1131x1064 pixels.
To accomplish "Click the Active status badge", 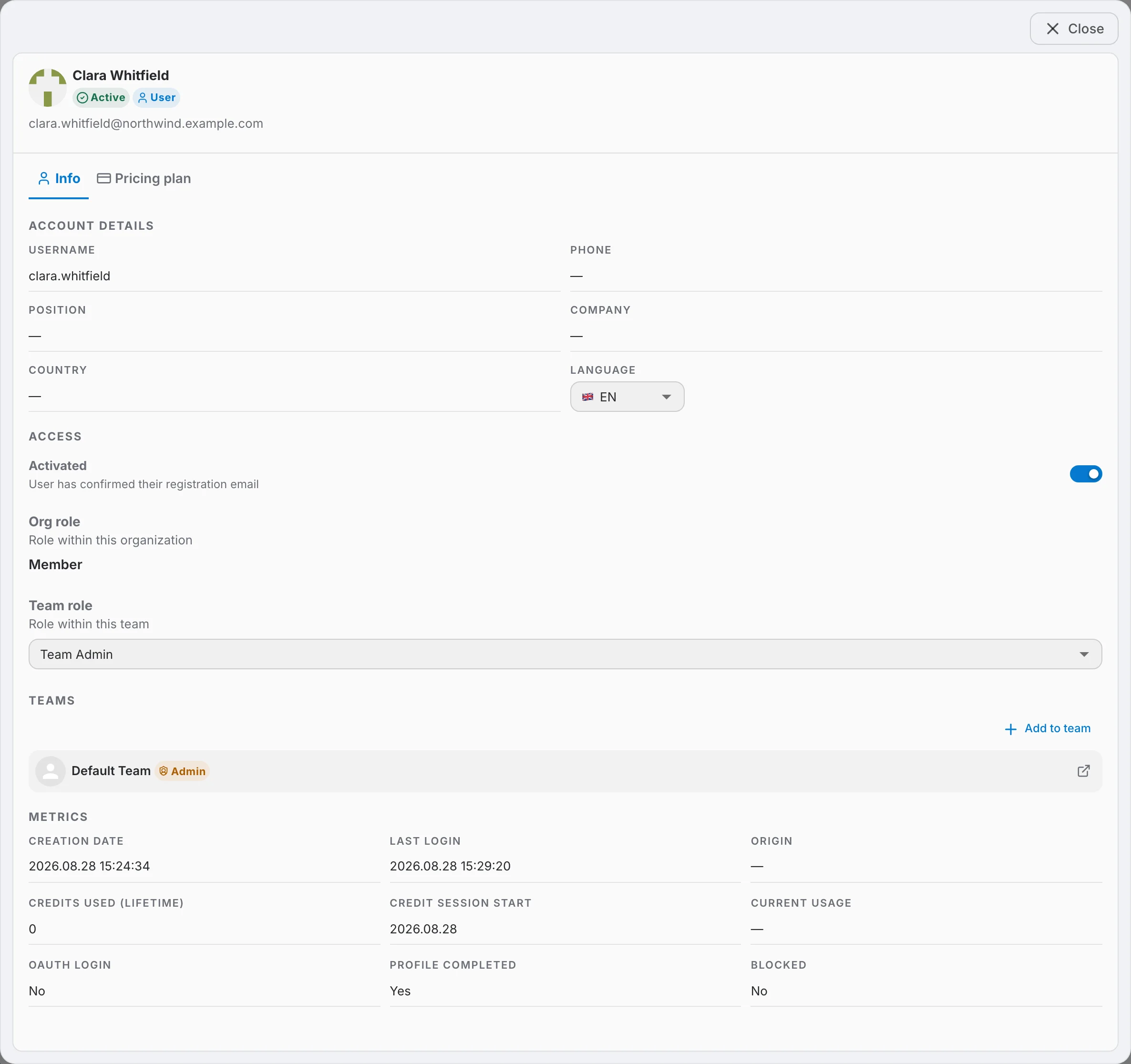I will coord(101,97).
